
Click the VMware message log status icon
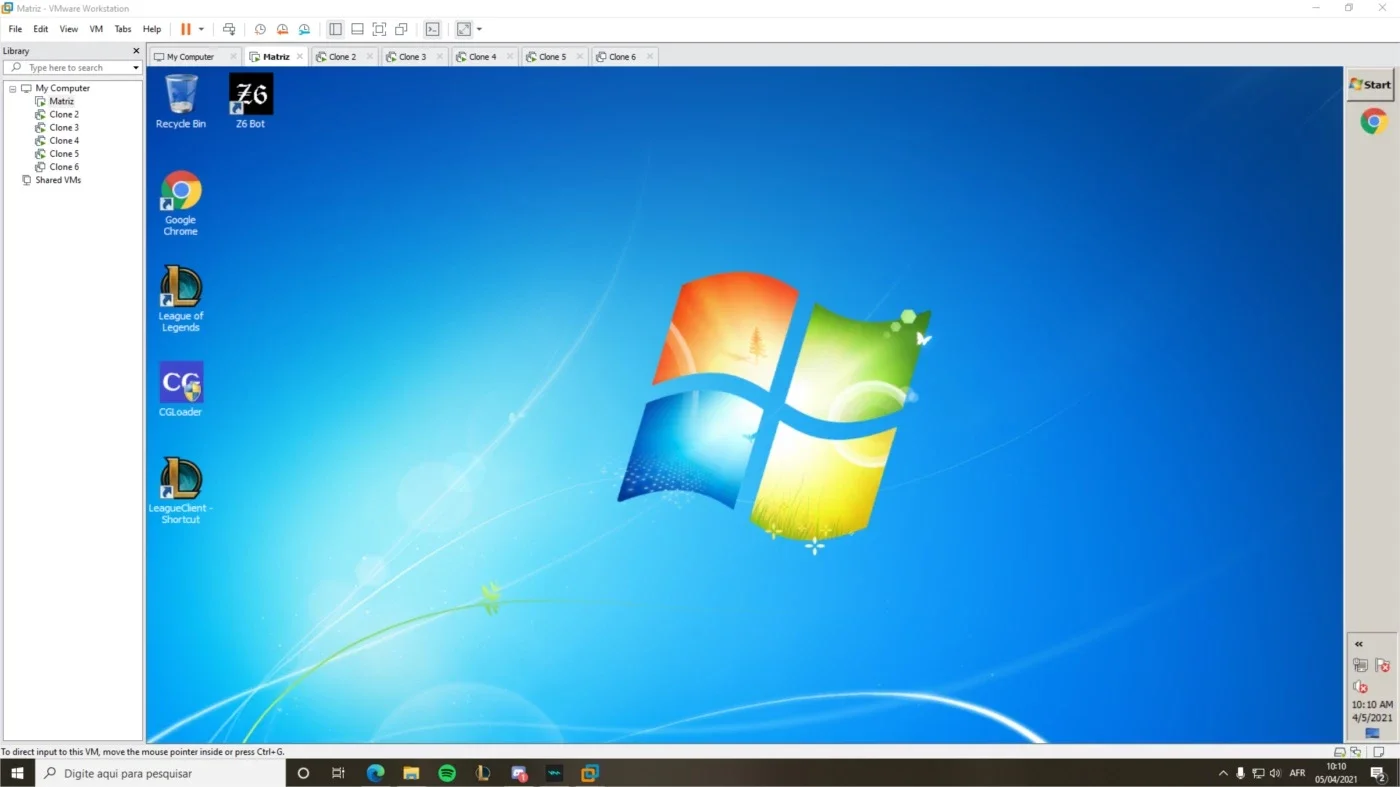[1380, 752]
